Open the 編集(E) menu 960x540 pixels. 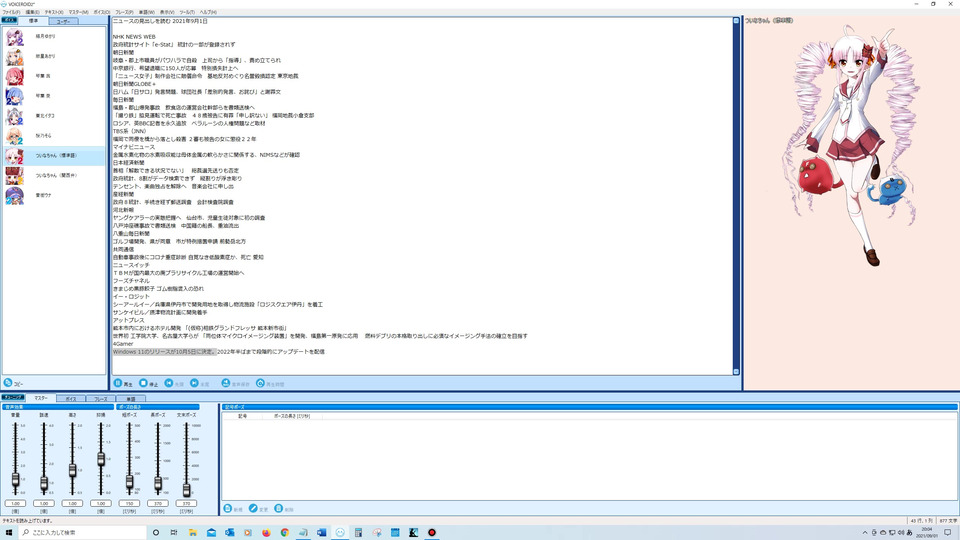point(32,12)
